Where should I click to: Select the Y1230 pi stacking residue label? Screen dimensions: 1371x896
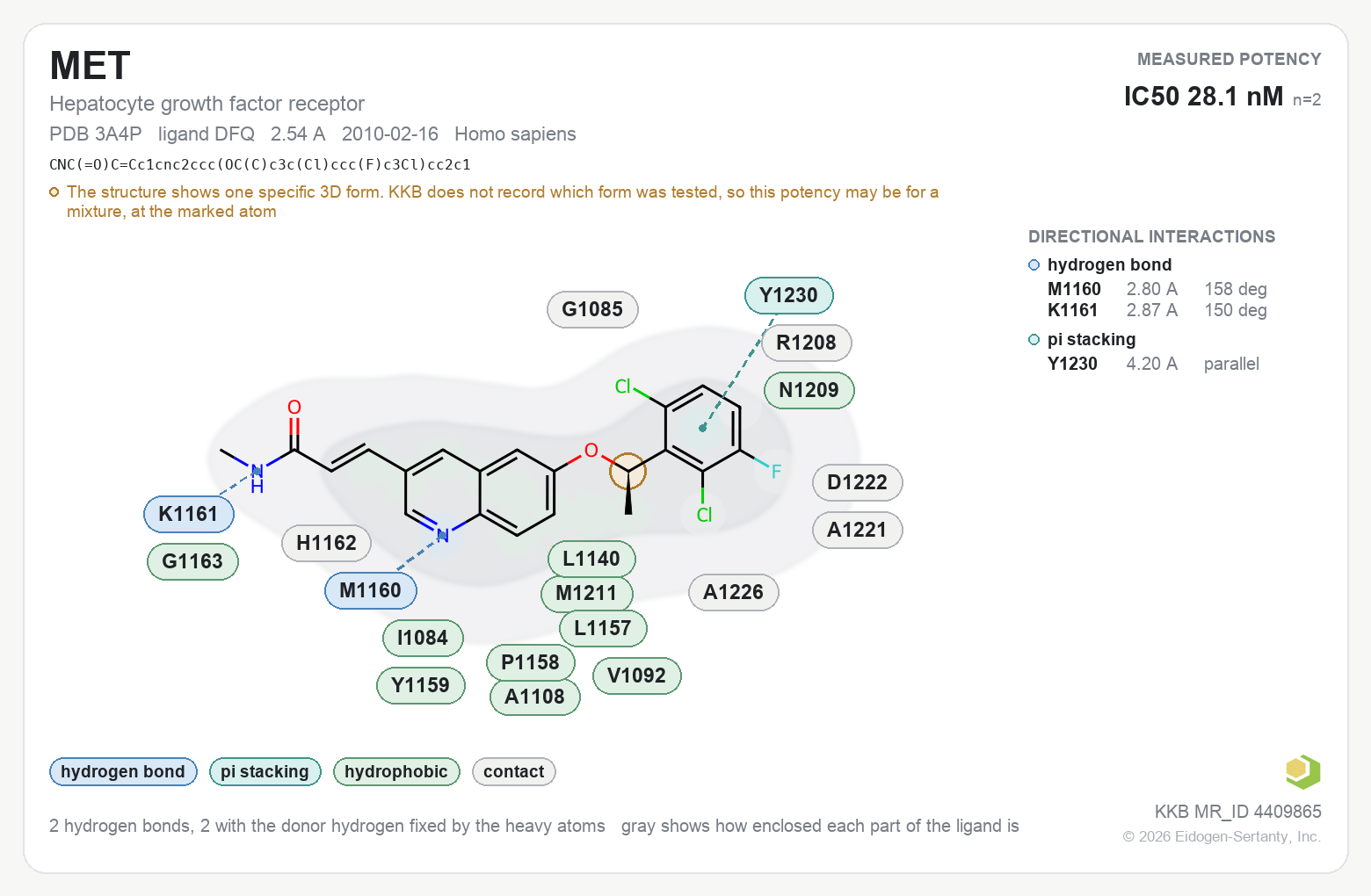pyautogui.click(x=789, y=295)
